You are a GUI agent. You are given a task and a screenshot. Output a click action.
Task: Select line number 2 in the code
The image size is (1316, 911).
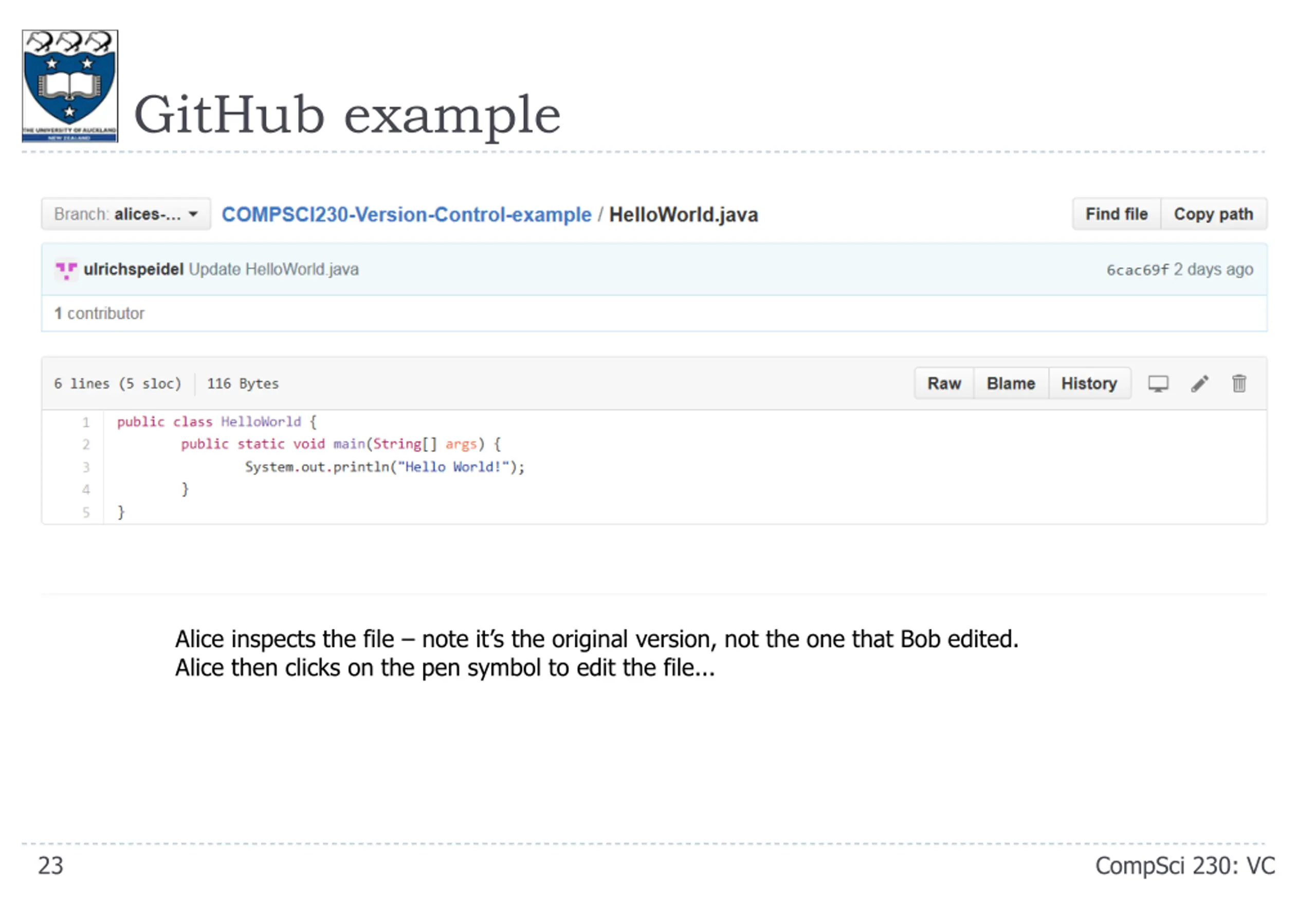click(x=86, y=445)
